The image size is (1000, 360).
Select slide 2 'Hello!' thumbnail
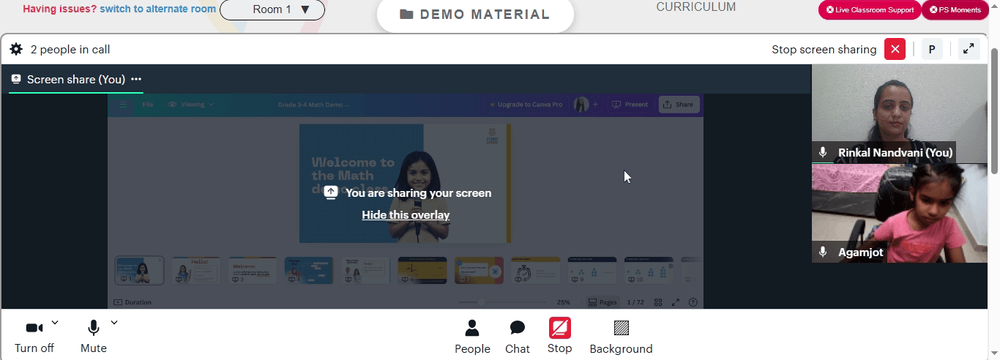click(196, 271)
